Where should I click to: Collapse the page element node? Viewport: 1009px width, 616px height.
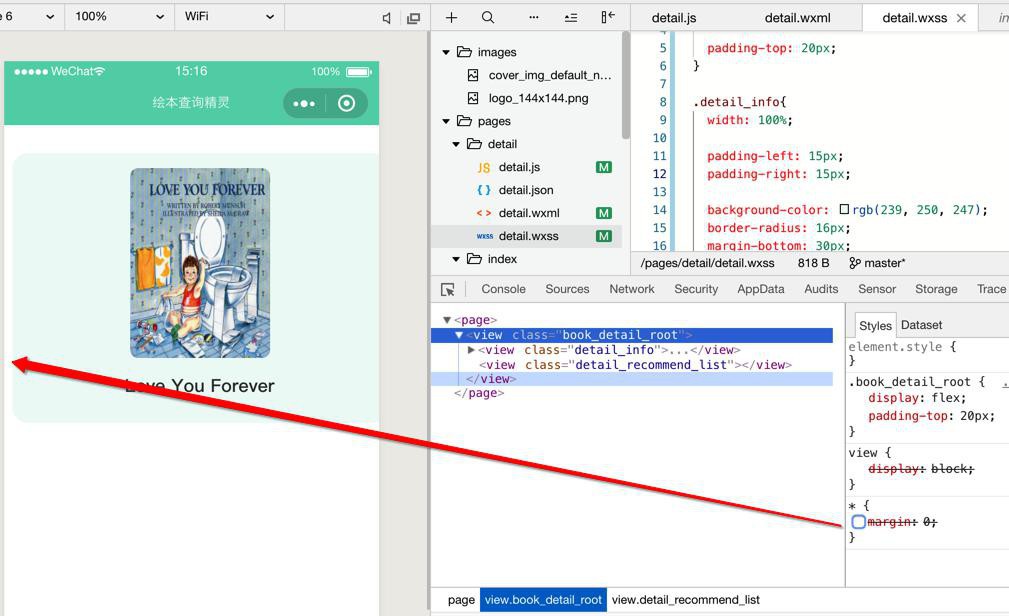click(447, 320)
